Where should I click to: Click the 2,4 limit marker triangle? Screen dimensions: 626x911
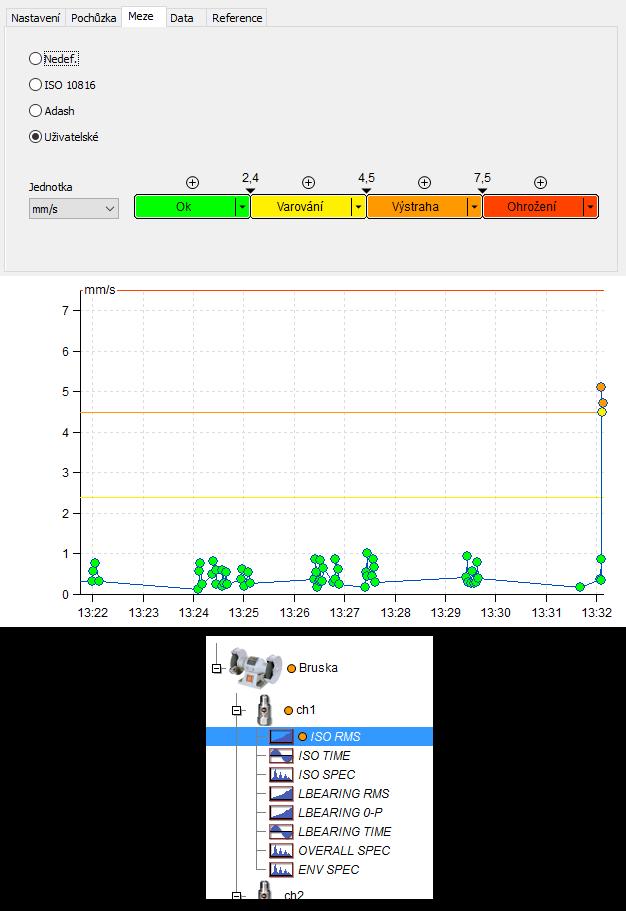251,191
